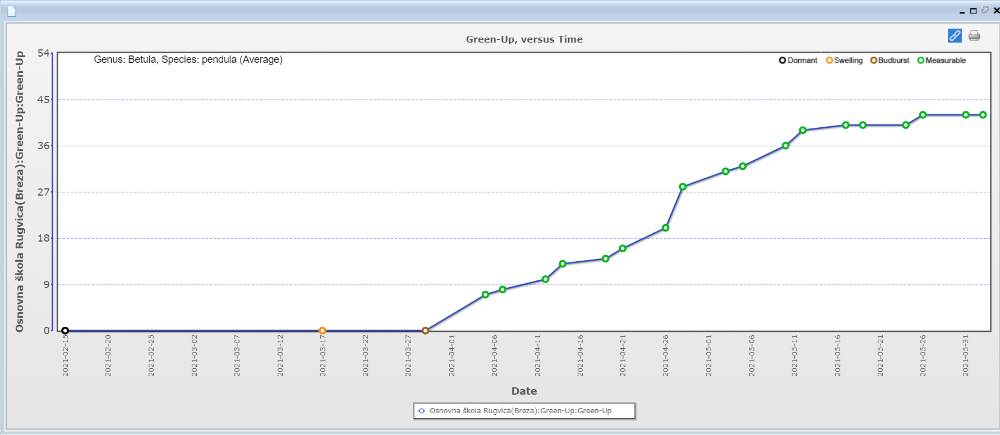Image resolution: width=1000 pixels, height=435 pixels.
Task: Select the last green data point on the line
Action: click(x=983, y=115)
